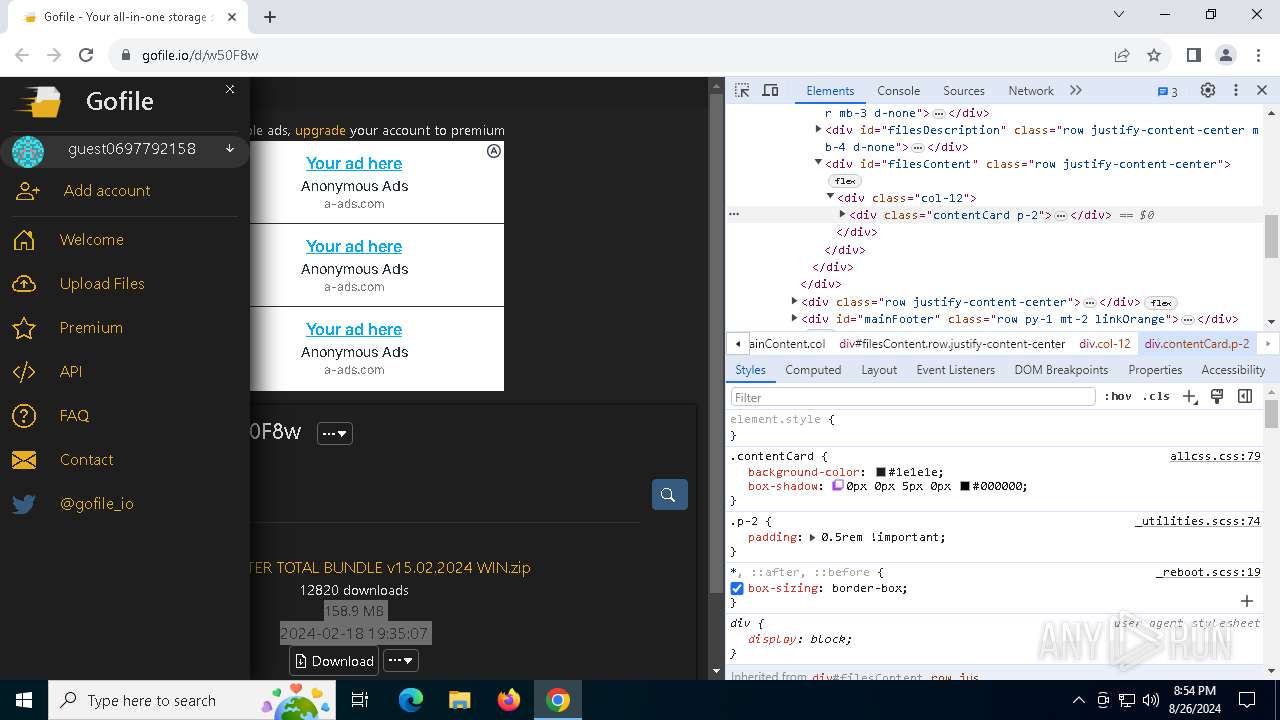Viewport: 1280px width, 720px height.
Task: Reload the Gofile page
Action: pos(86,55)
